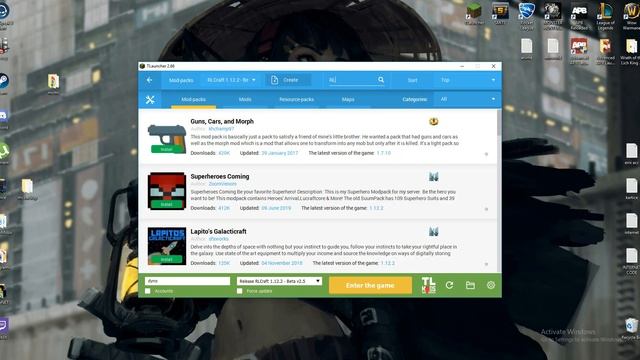Install the Guns, Cars, and Morph pack
The height and width of the screenshot is (360, 640).
pos(167,149)
